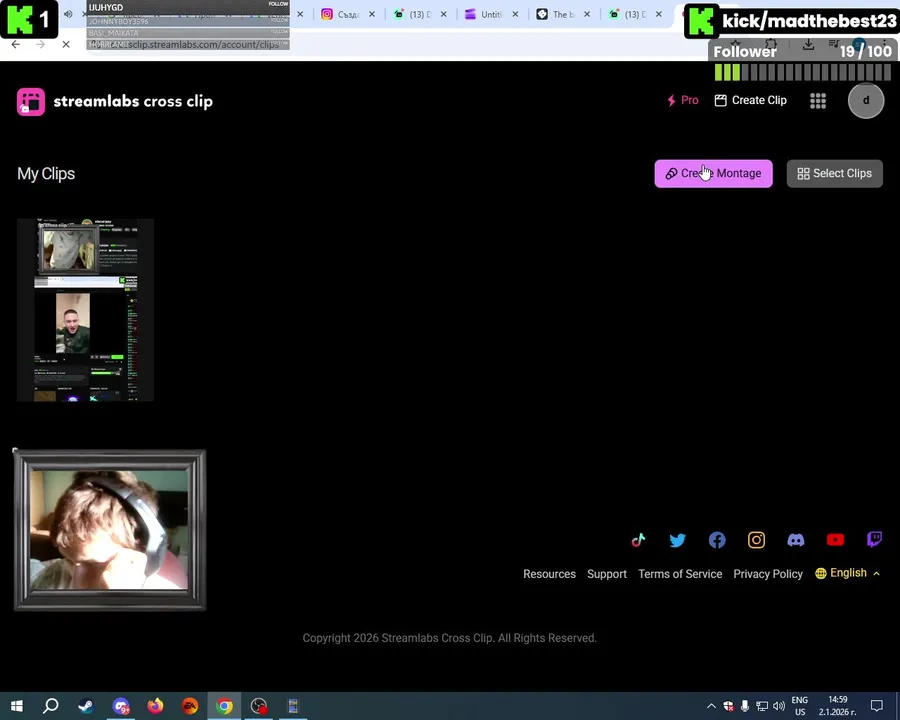
Task: Click the Create Clip button in header
Action: [750, 100]
